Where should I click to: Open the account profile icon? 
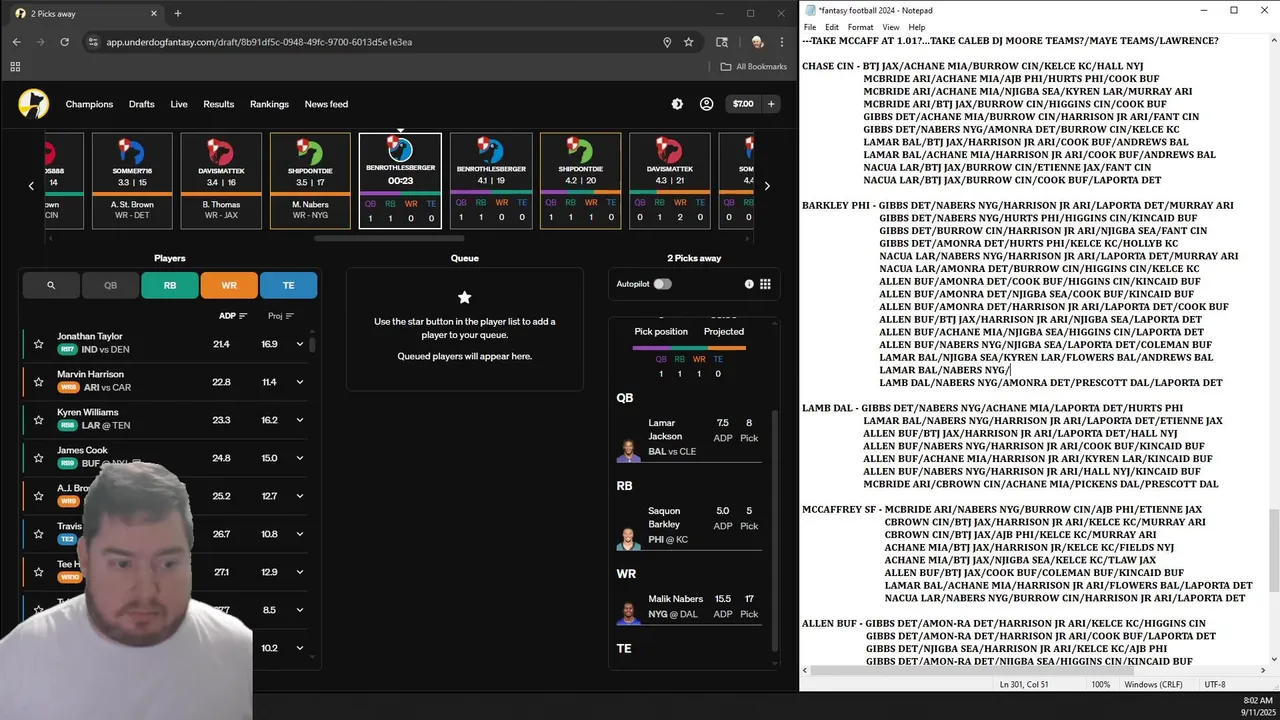[706, 104]
